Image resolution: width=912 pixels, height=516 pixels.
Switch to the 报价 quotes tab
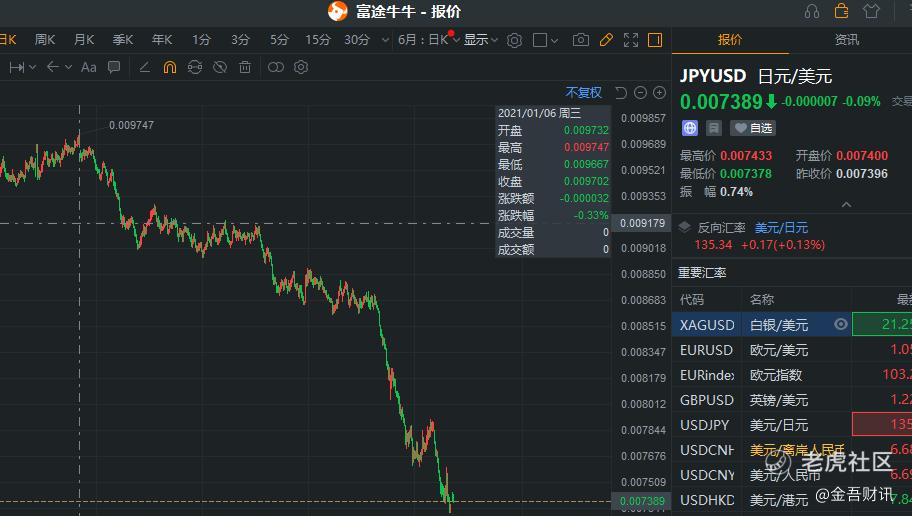tap(730, 40)
